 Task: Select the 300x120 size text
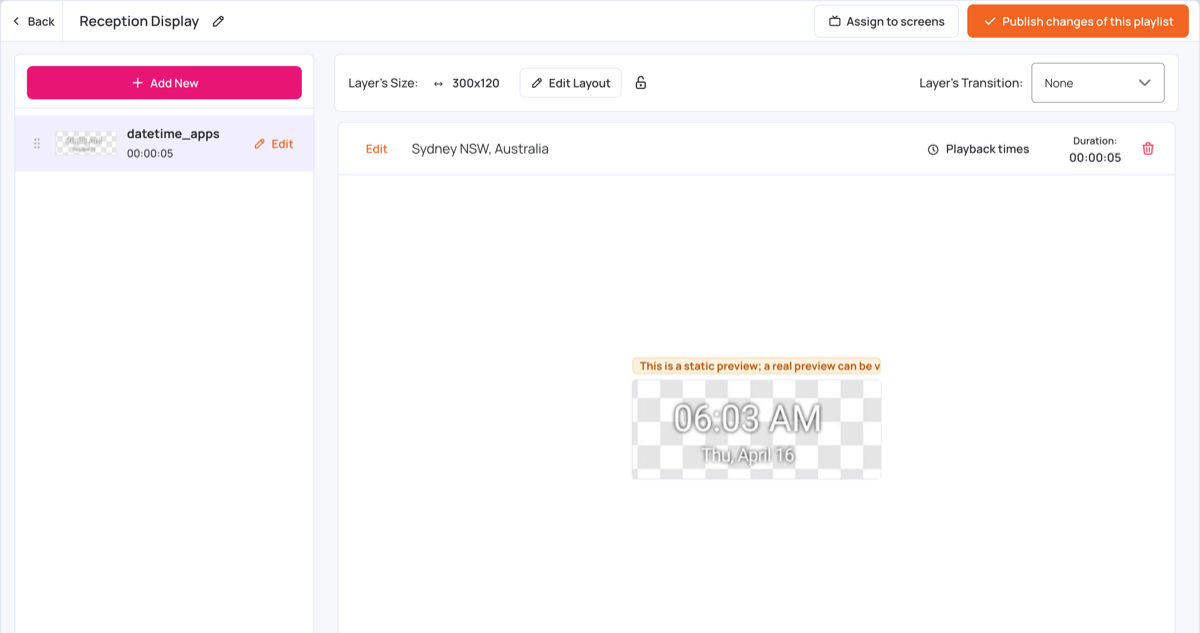coord(476,83)
